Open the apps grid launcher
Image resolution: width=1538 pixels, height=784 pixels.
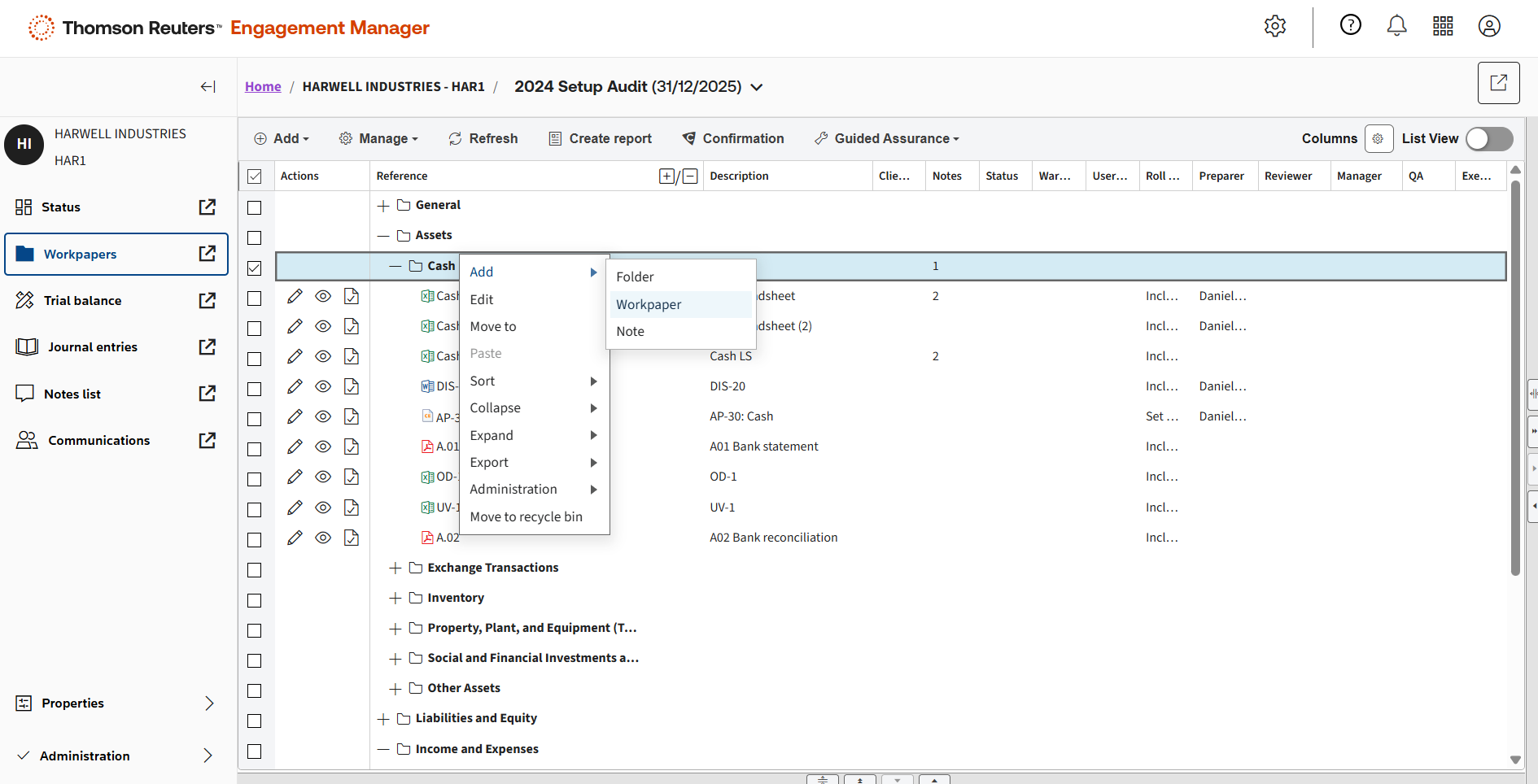pyautogui.click(x=1443, y=26)
